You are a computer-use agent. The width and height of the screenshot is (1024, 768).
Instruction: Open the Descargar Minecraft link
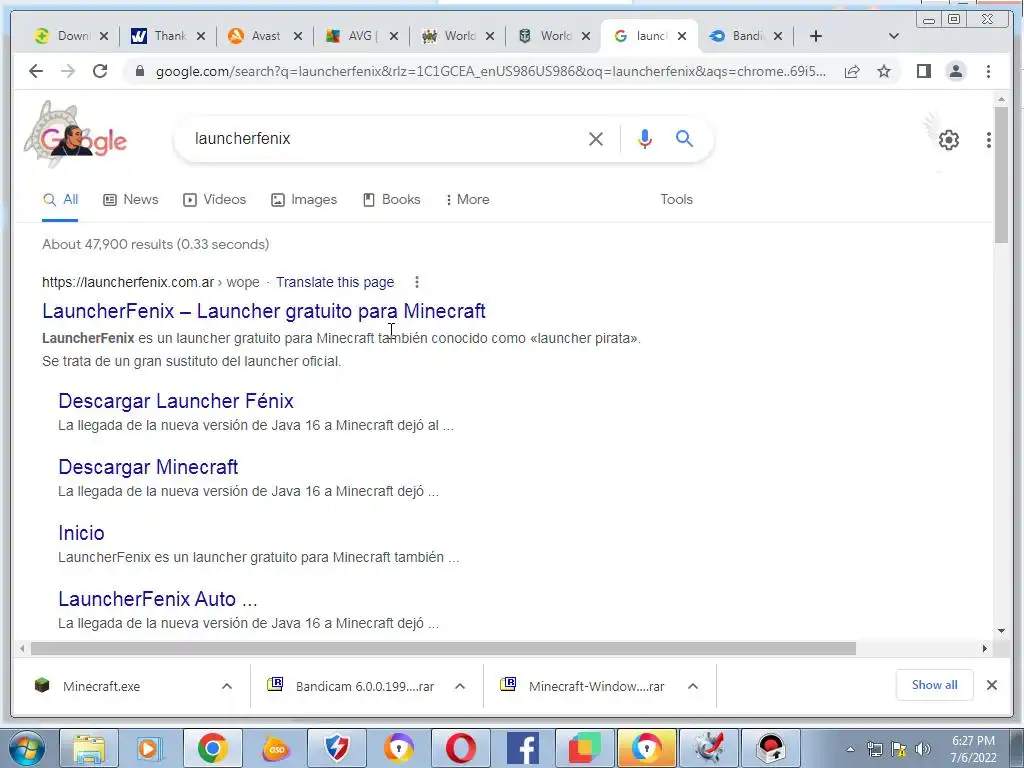(x=148, y=467)
